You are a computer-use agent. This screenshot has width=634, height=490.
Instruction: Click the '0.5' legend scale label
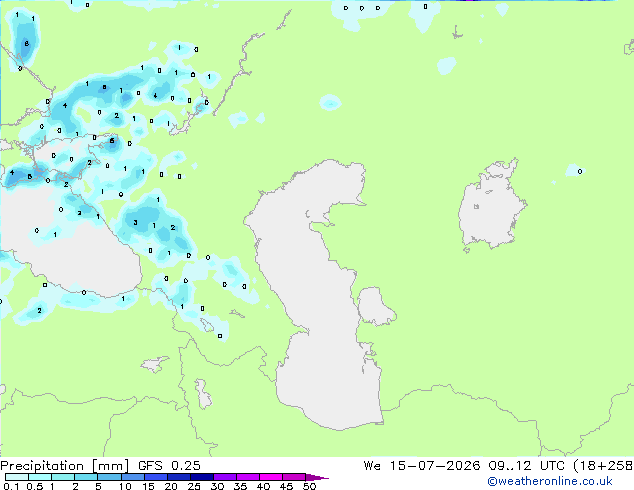click(x=34, y=486)
